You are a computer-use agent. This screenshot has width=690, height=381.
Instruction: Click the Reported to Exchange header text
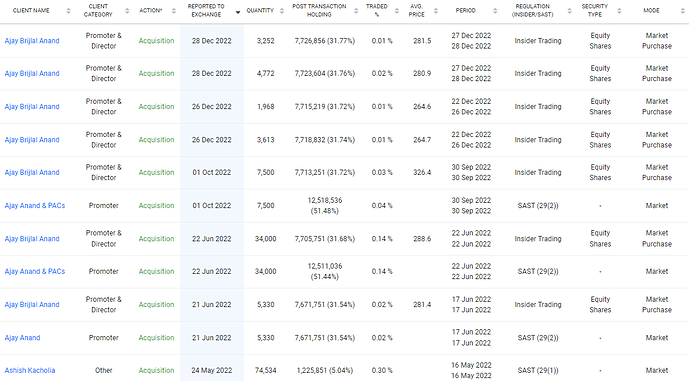[x=206, y=11]
